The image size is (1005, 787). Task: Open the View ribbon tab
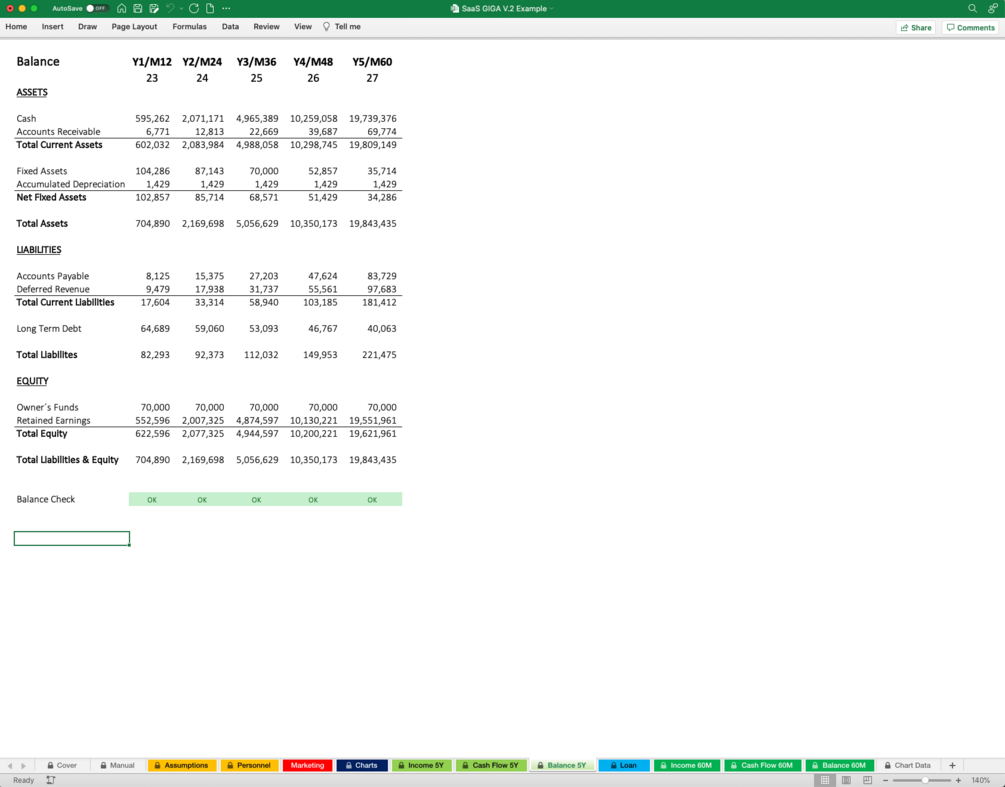point(303,27)
